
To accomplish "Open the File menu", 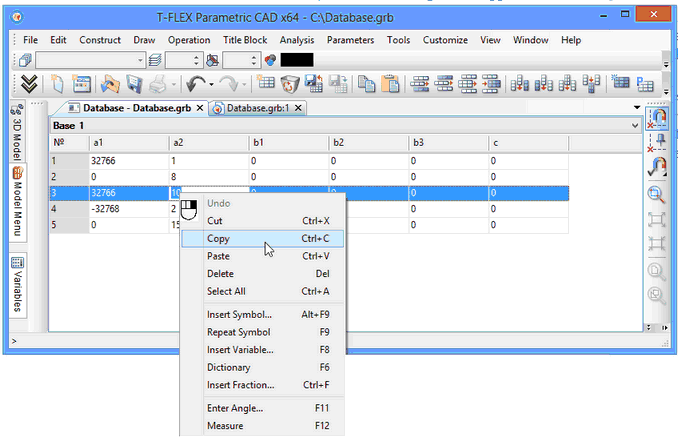I will click(x=30, y=40).
